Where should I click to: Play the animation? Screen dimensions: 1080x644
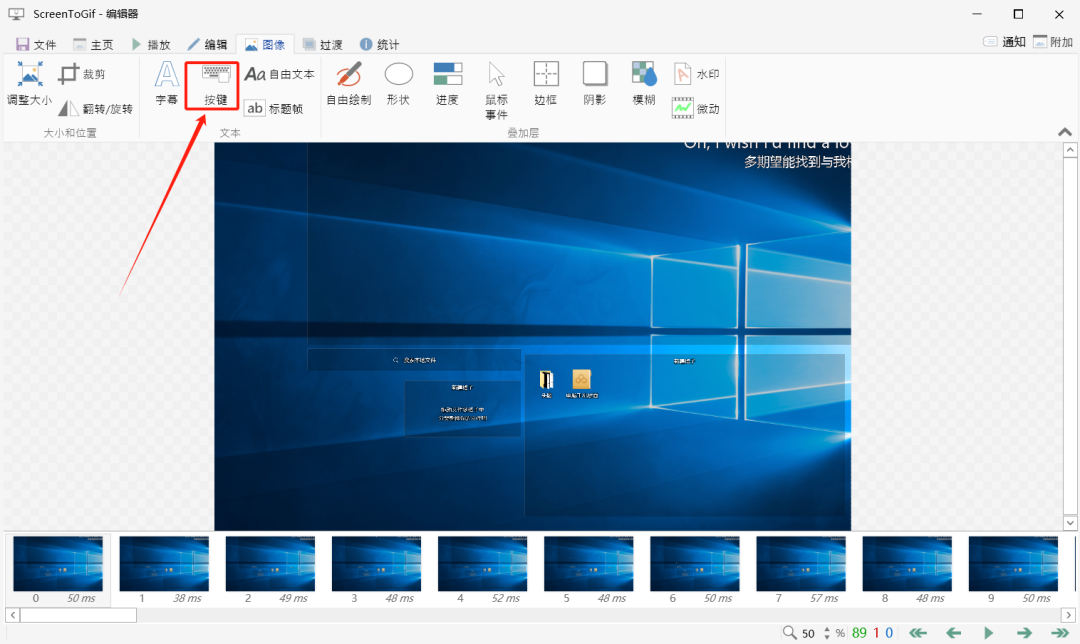988,632
